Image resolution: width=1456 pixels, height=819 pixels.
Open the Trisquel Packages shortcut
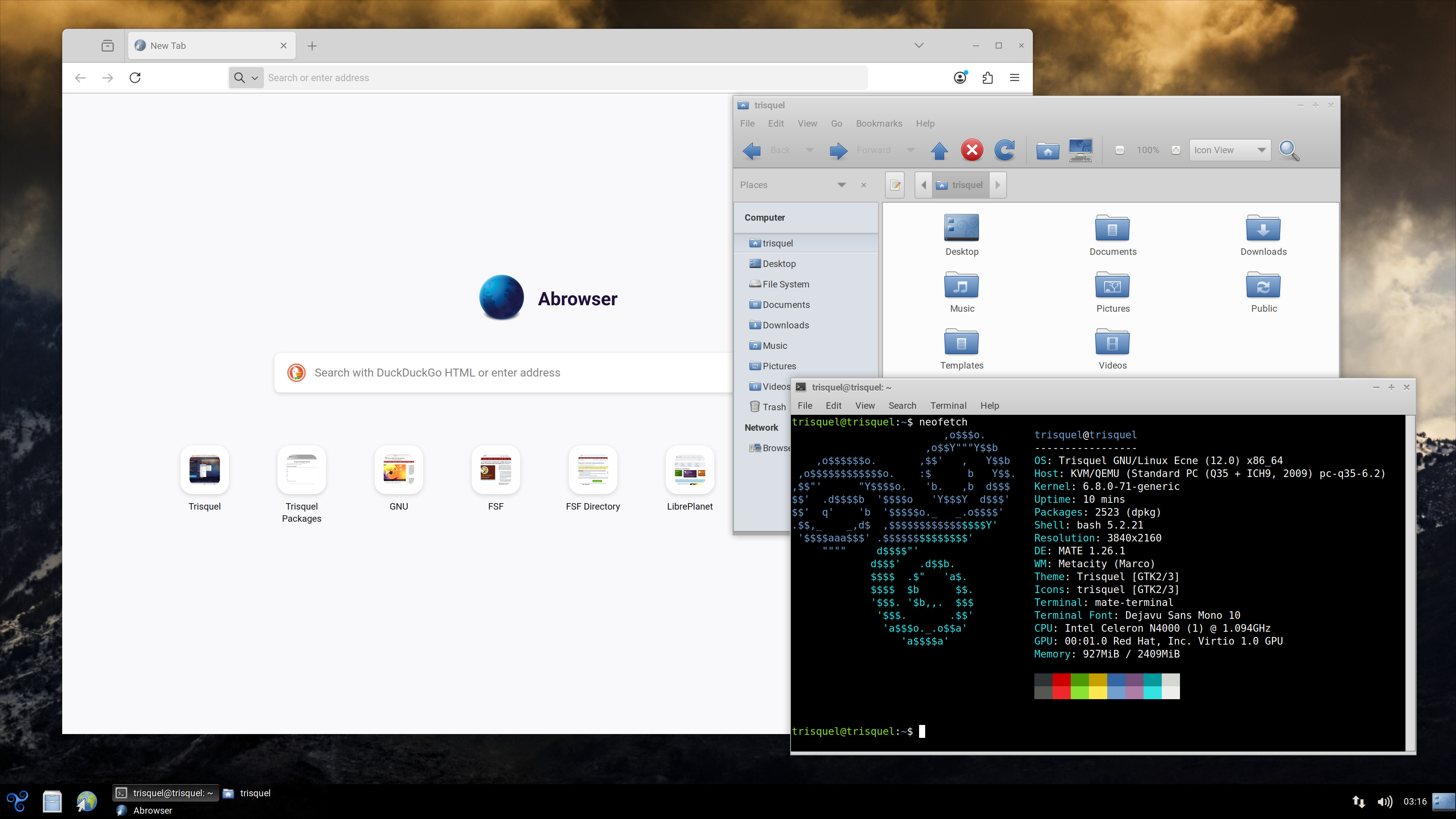pyautogui.click(x=302, y=470)
